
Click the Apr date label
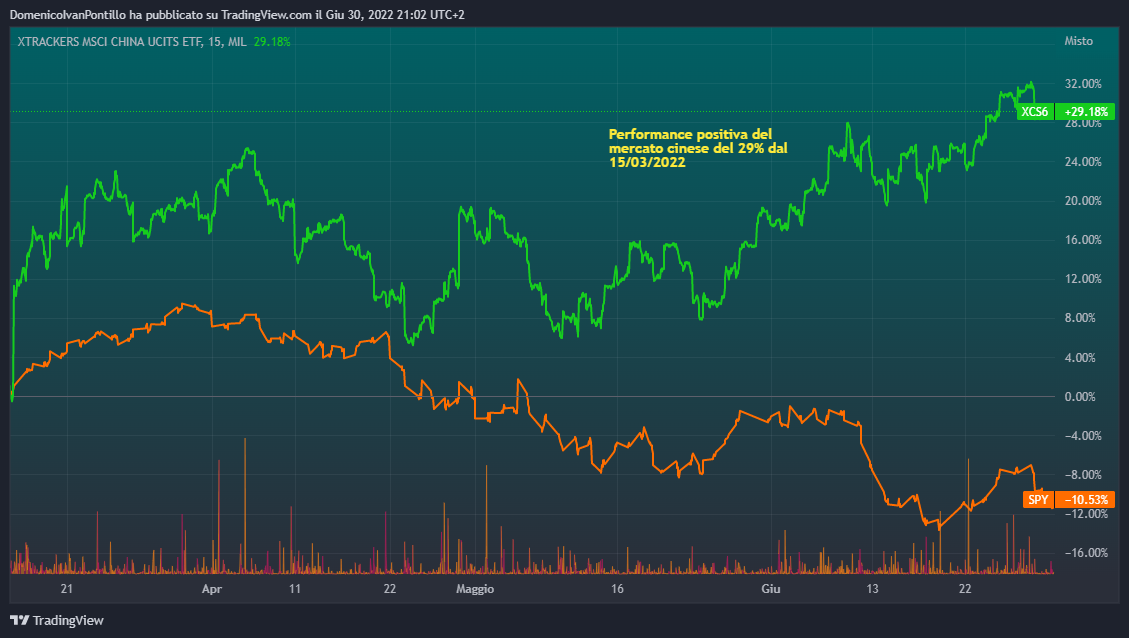(212, 589)
